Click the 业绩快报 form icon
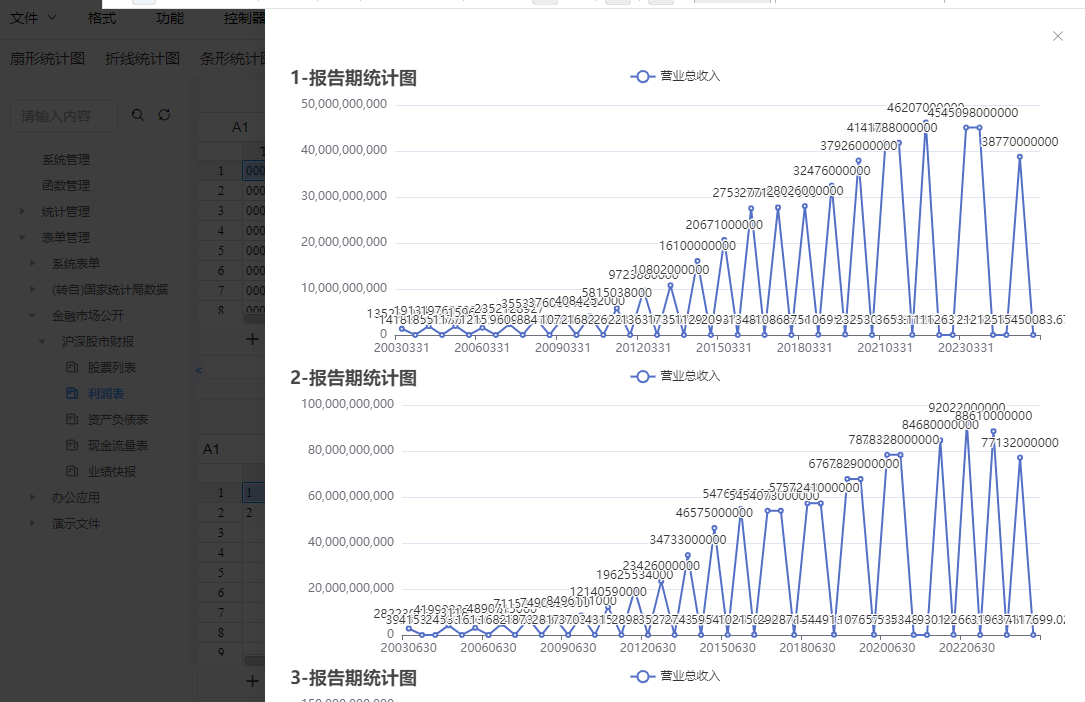 [x=72, y=472]
